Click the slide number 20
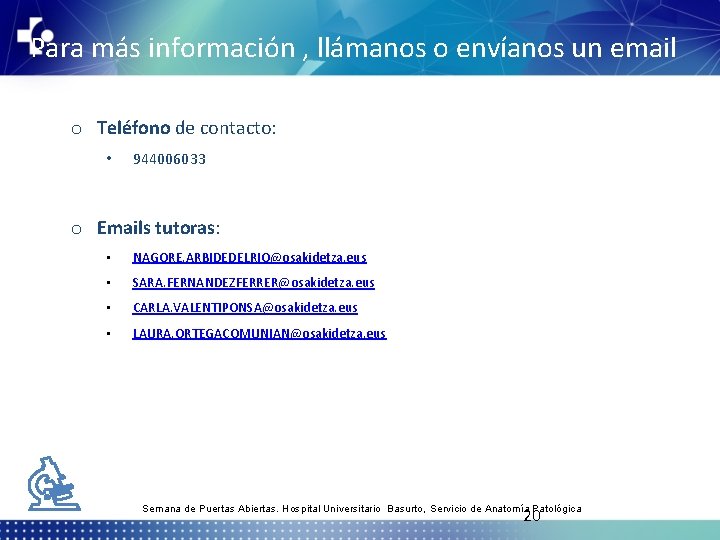This screenshot has height=540, width=720. [532, 516]
